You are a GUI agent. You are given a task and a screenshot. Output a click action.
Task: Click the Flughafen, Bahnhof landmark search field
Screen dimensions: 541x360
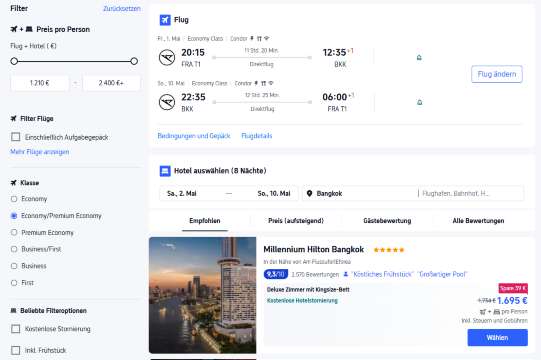(x=471, y=194)
